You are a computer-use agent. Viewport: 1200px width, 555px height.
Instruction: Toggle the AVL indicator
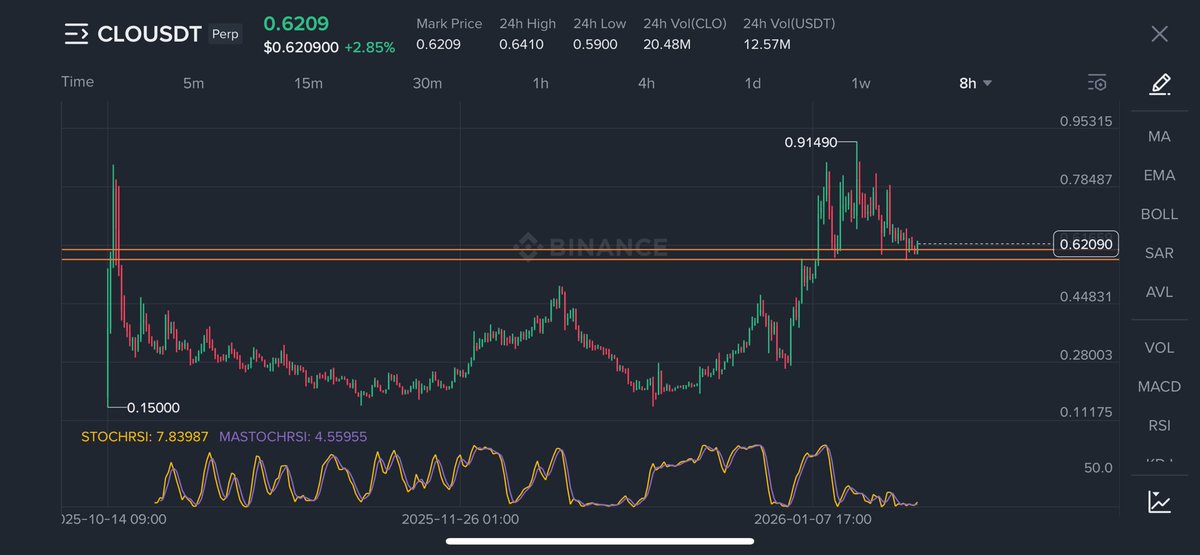pyautogui.click(x=1159, y=292)
